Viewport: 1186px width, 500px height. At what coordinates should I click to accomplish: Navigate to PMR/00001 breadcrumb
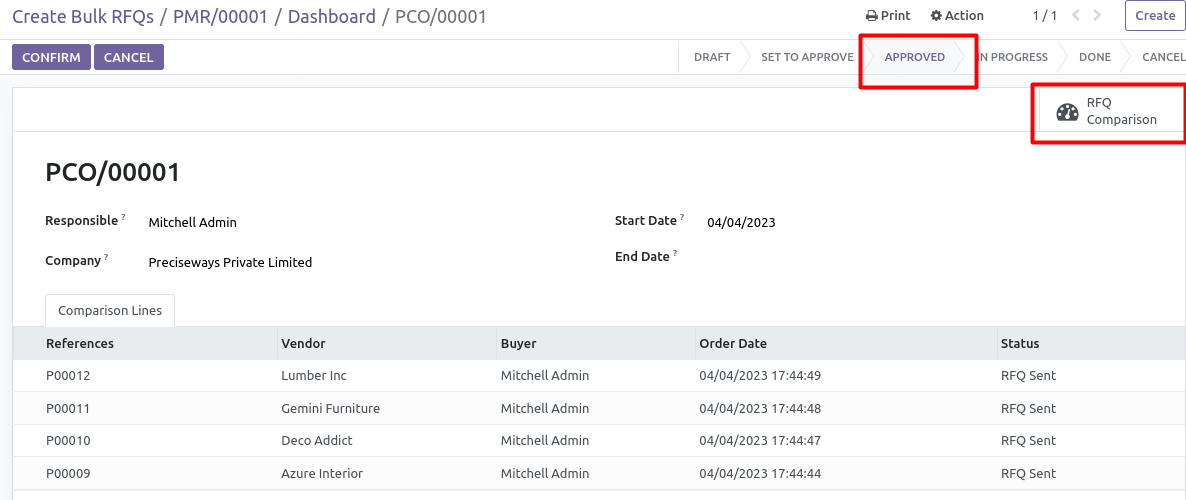(x=221, y=16)
